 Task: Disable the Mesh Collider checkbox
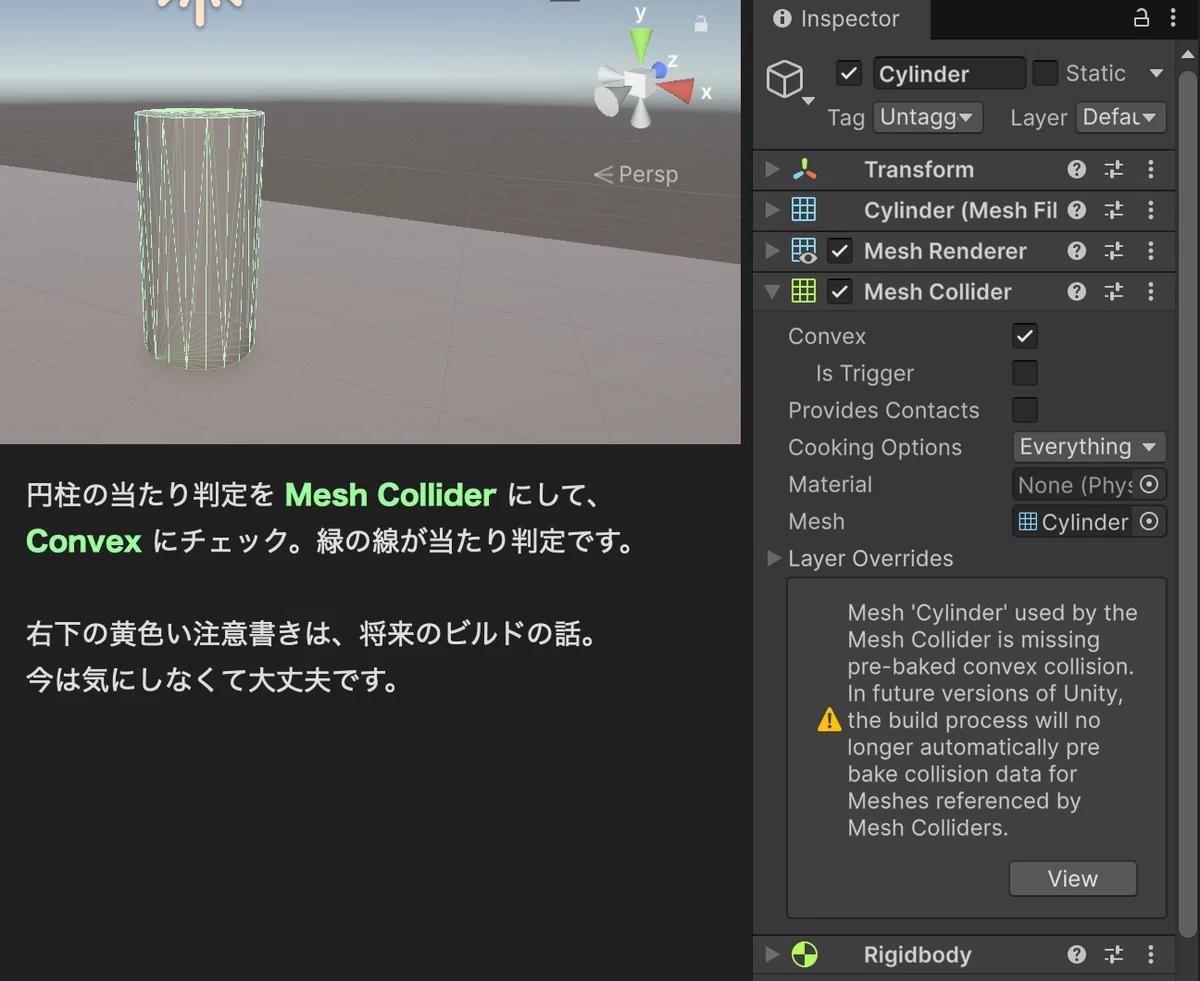tap(840, 292)
